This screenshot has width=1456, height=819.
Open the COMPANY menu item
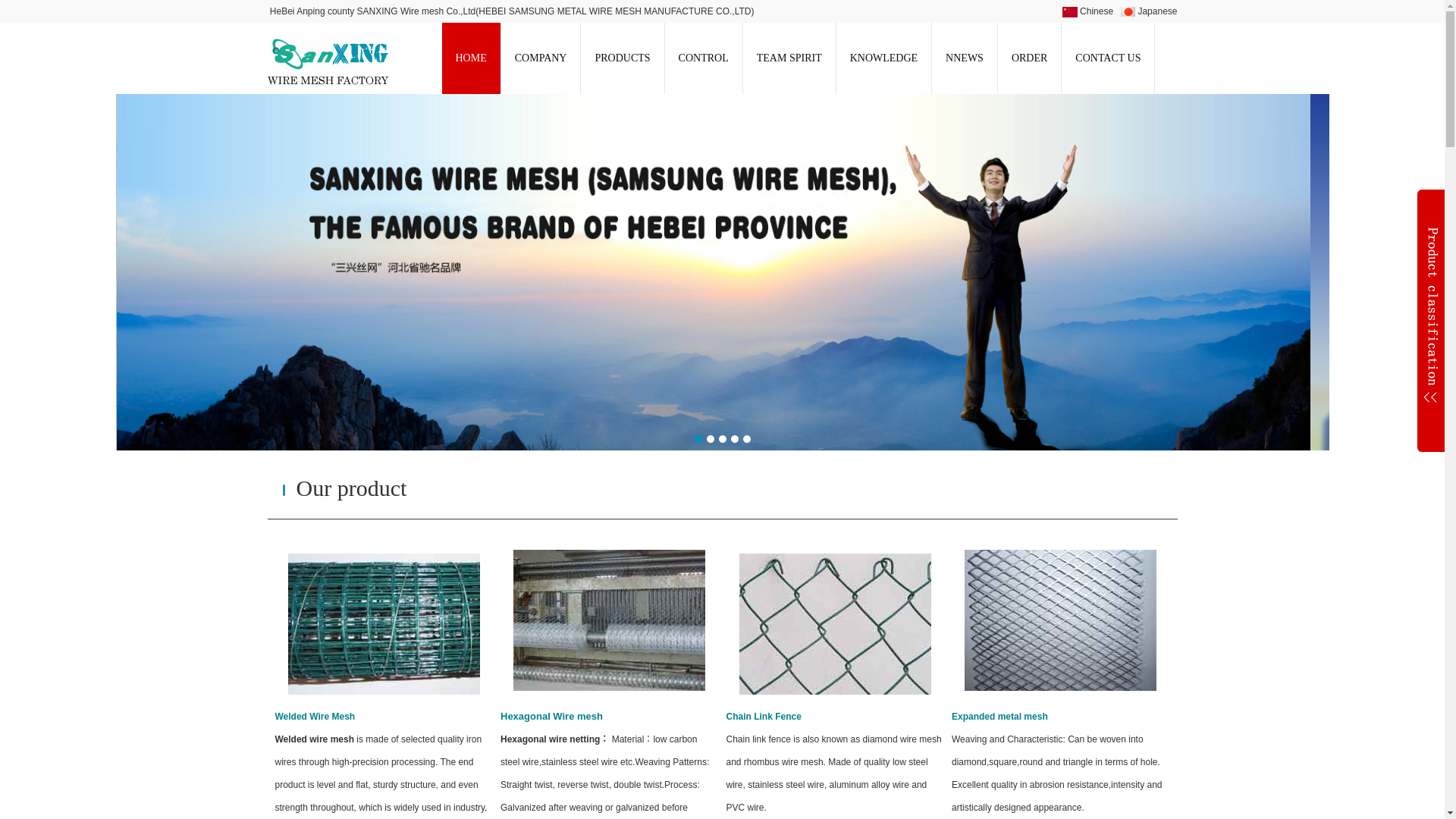point(540,58)
